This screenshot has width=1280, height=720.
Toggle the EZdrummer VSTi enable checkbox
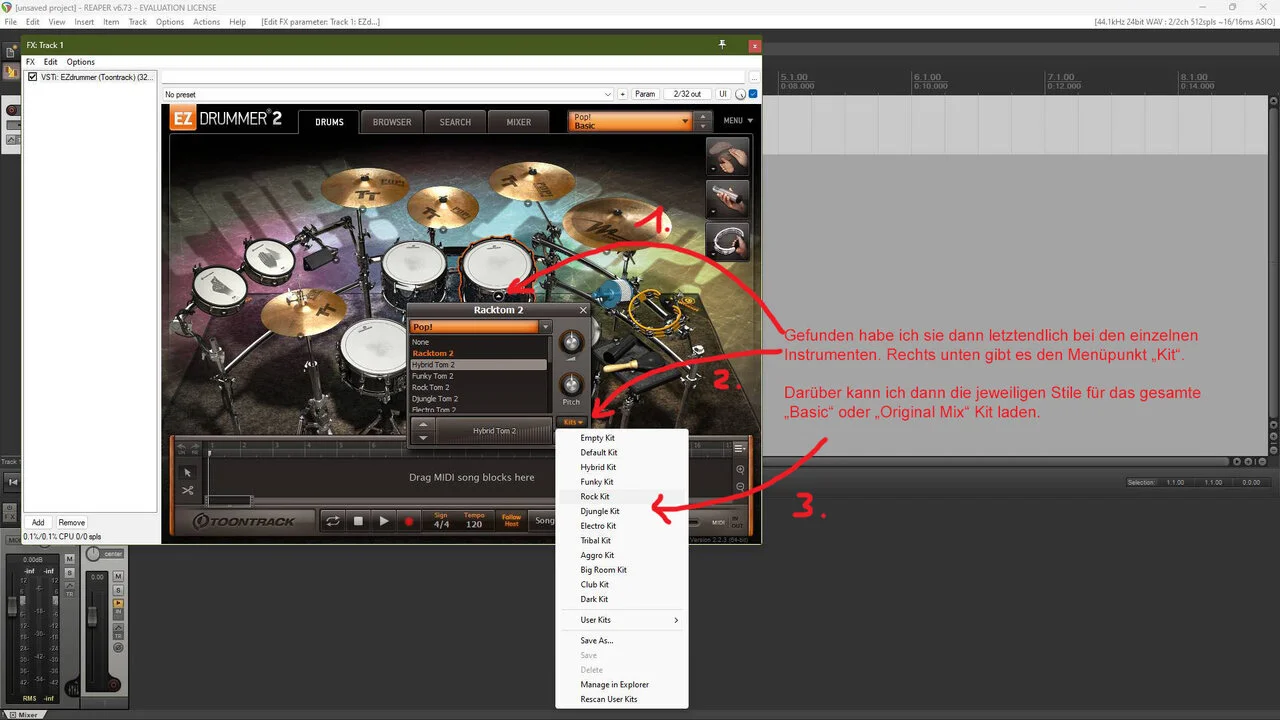33,77
